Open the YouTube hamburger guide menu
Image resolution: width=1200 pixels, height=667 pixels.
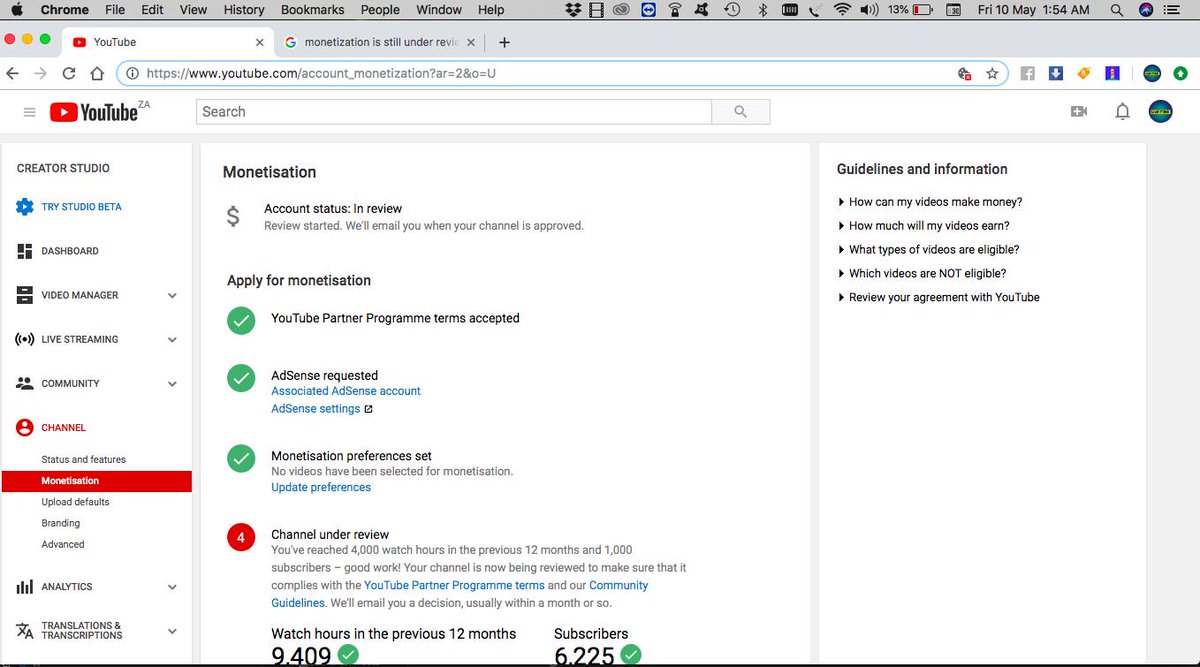[x=29, y=112]
